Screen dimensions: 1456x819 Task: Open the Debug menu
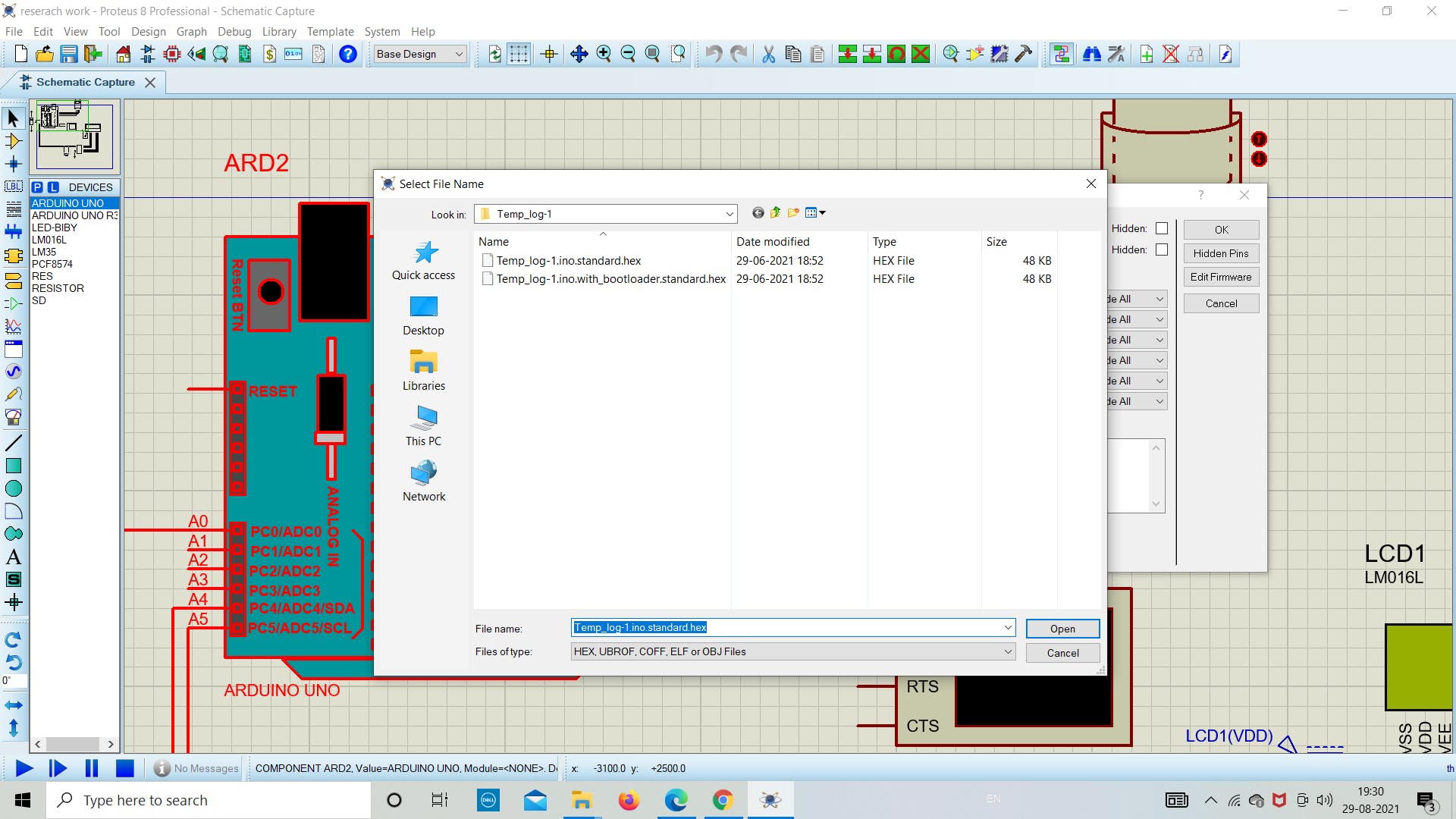point(234,32)
